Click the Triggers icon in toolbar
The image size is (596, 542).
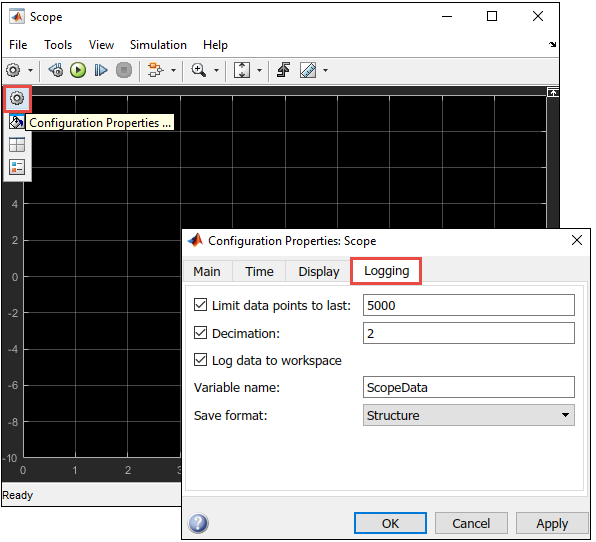[x=283, y=70]
